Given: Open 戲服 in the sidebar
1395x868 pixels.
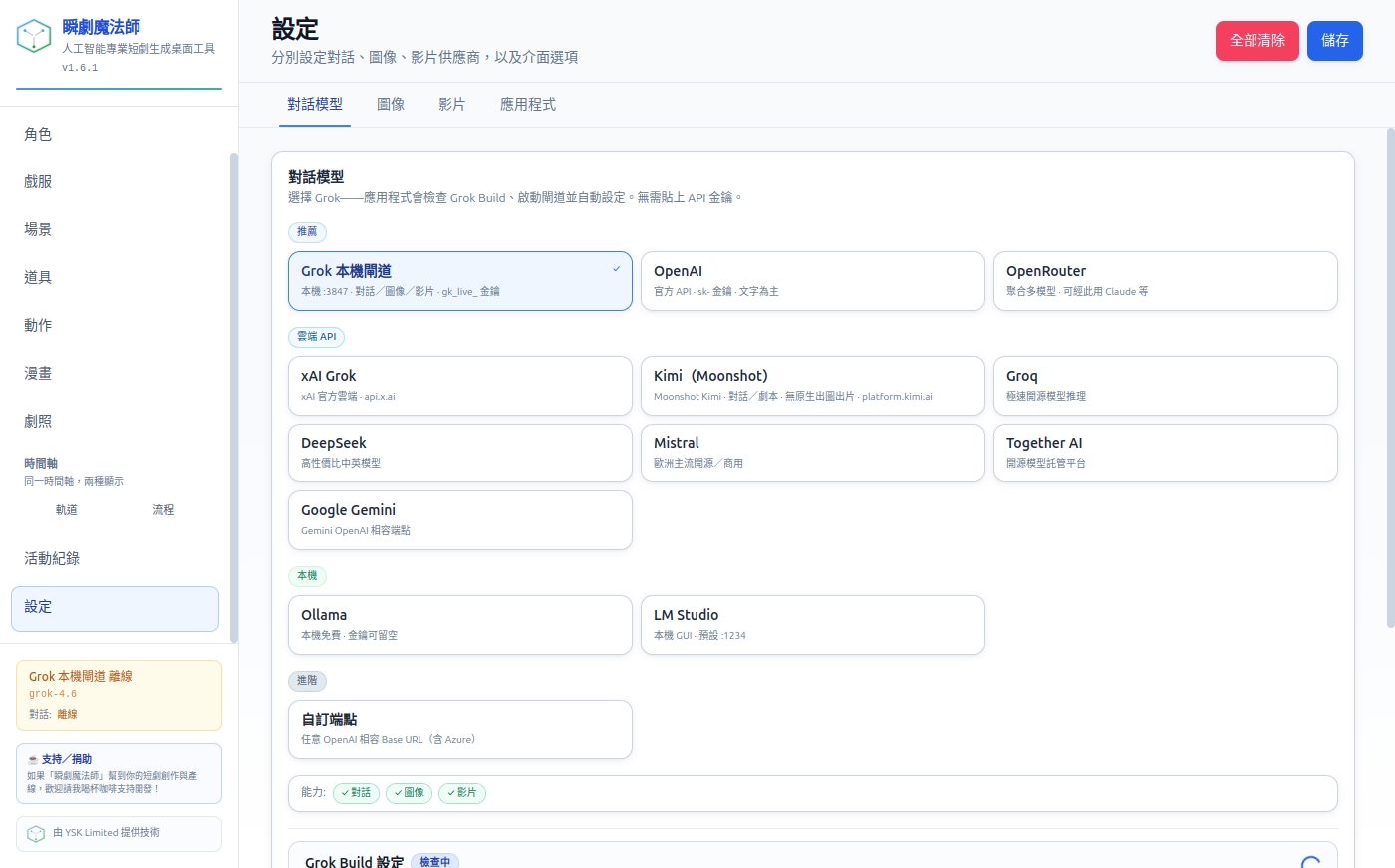Looking at the screenshot, I should [x=115, y=181].
